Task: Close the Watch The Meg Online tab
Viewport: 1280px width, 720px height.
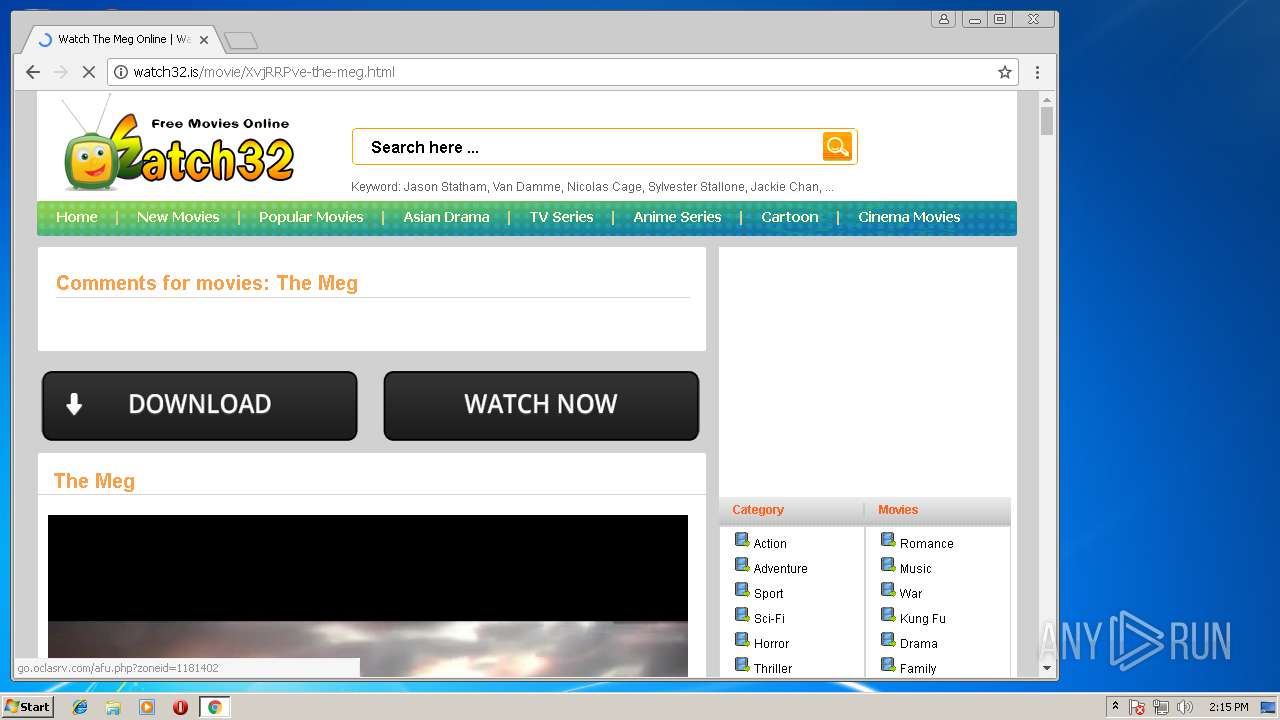Action: (204, 40)
